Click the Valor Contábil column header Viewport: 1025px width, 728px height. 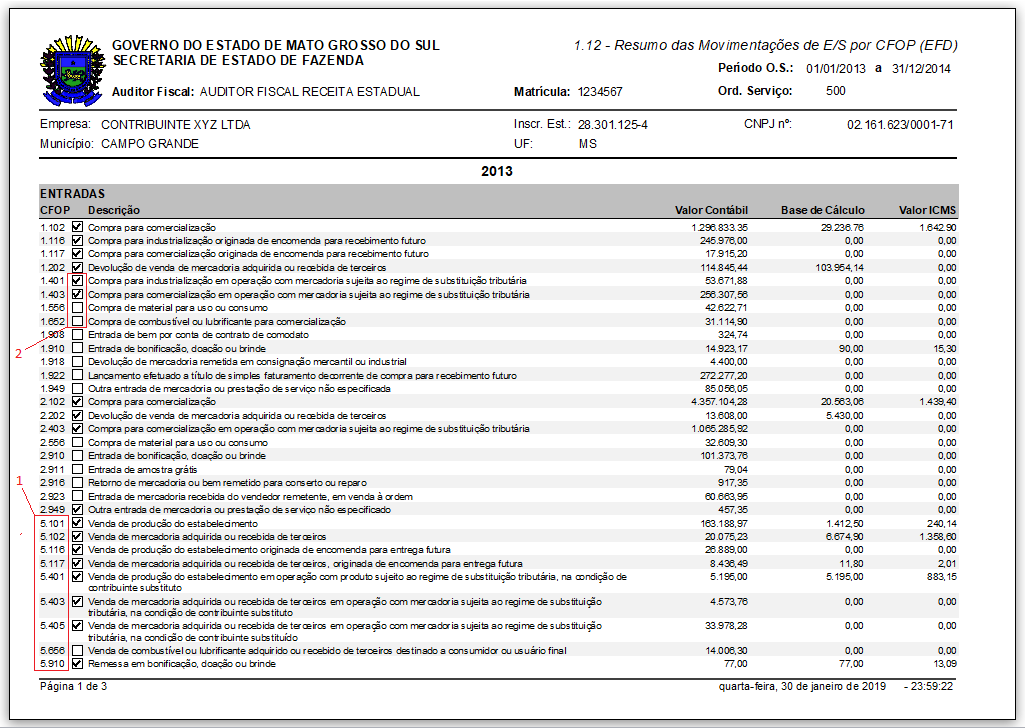coord(711,210)
